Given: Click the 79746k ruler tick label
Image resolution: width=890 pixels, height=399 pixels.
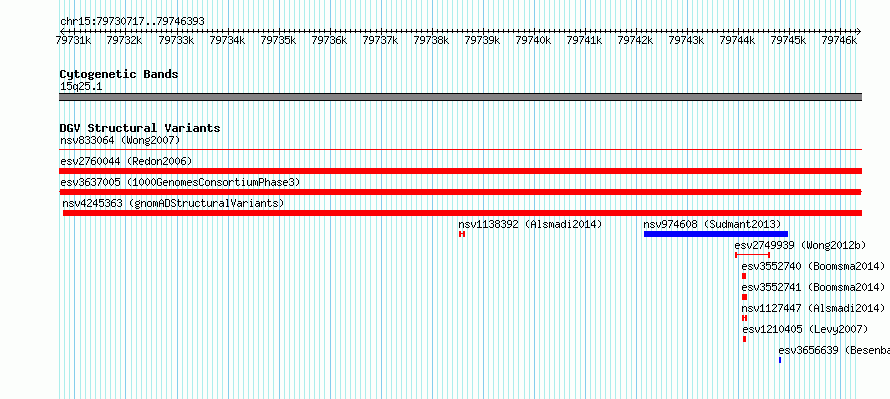Looking at the screenshot, I should click(838, 40).
